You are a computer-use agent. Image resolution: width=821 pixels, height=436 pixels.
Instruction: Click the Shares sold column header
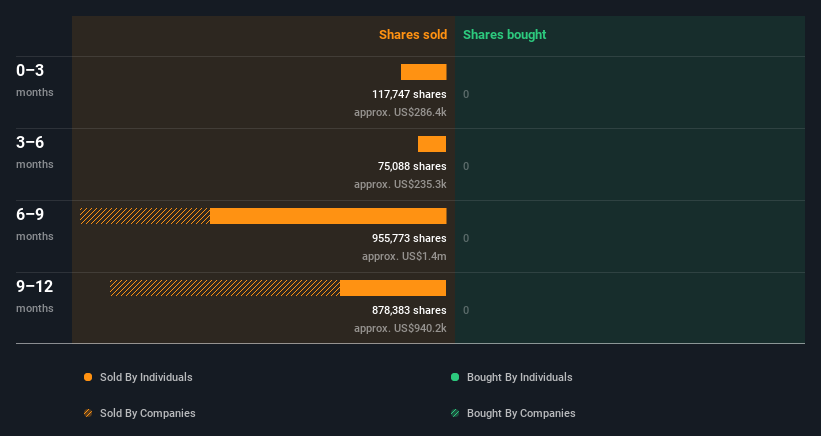click(413, 35)
